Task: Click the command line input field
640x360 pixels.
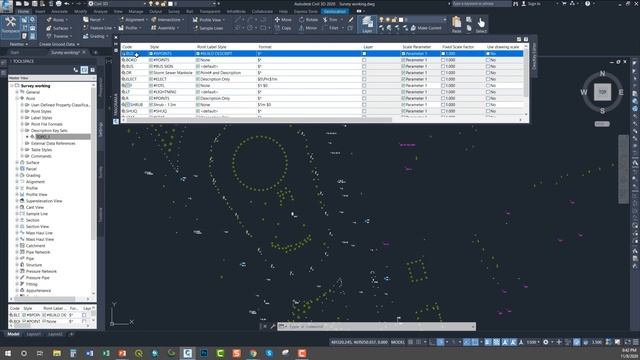Action: (376, 327)
